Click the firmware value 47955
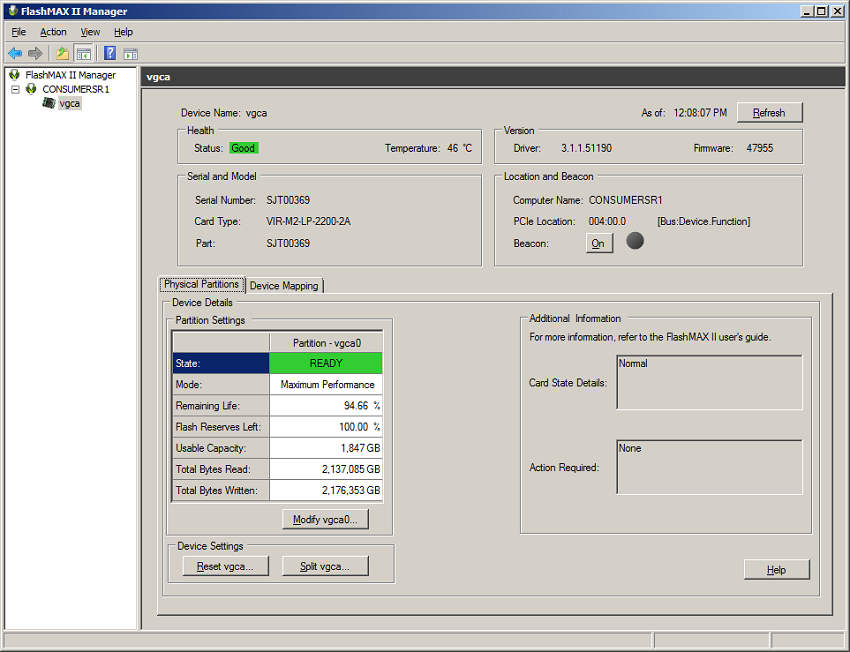This screenshot has height=652, width=850. (x=759, y=148)
